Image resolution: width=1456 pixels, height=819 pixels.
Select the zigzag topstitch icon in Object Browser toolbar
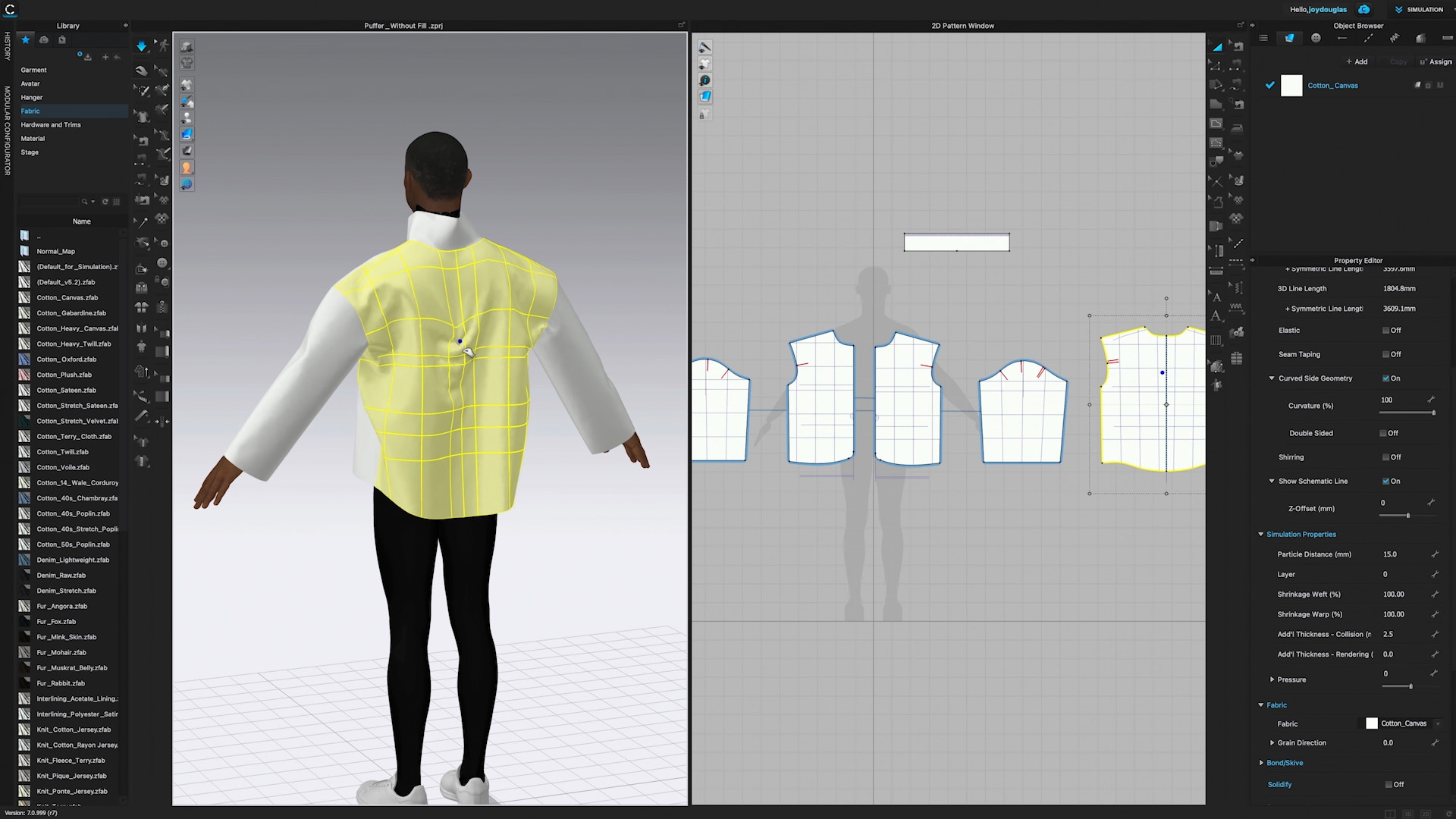1394,37
